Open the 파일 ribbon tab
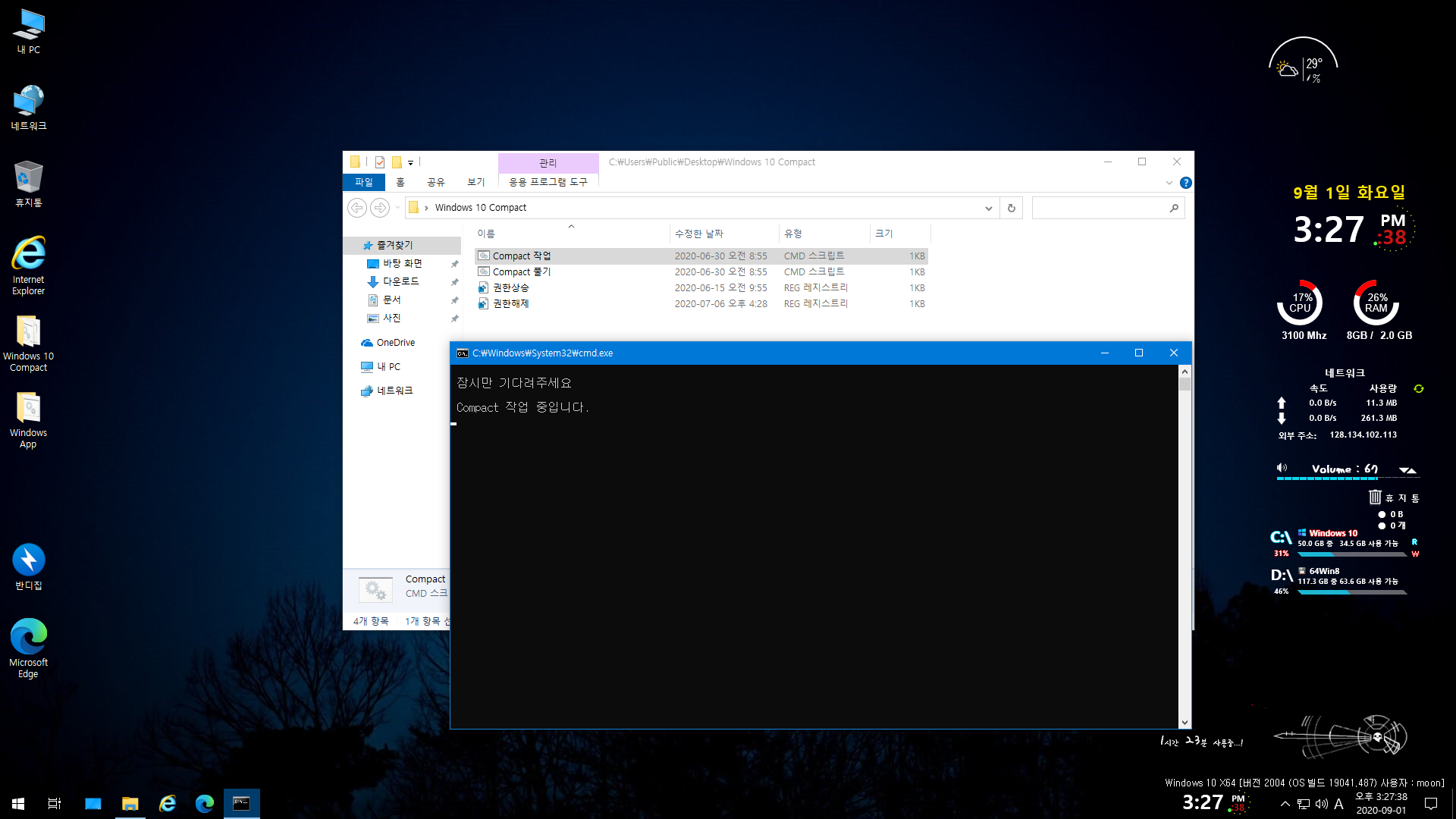The width and height of the screenshot is (1456, 819). [x=364, y=182]
